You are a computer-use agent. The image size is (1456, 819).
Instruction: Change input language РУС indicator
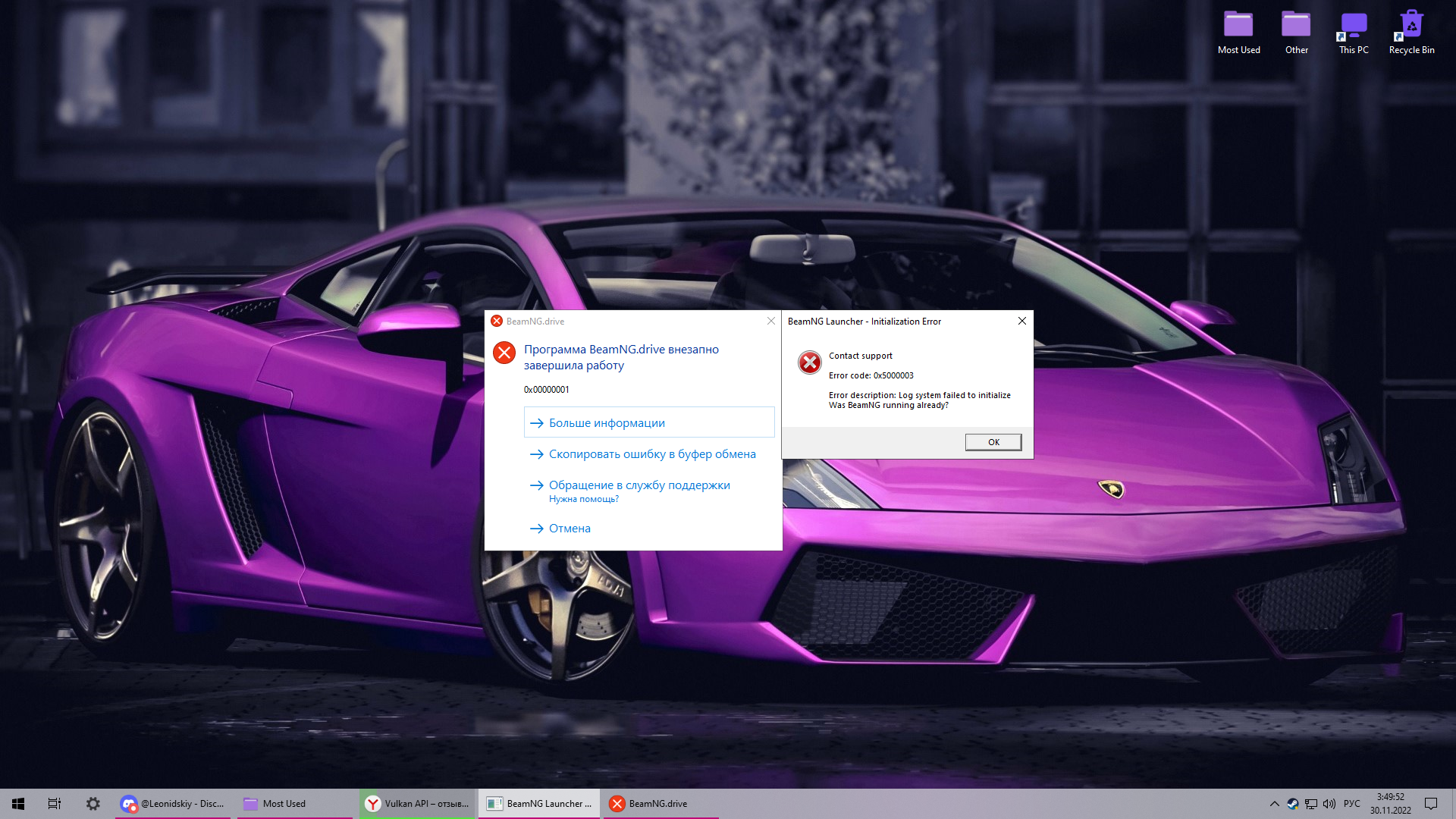(1352, 804)
